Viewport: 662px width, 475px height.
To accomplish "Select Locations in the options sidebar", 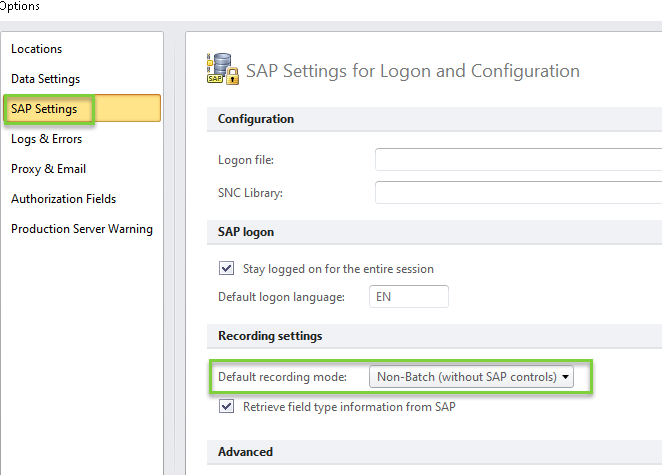I will tap(37, 49).
